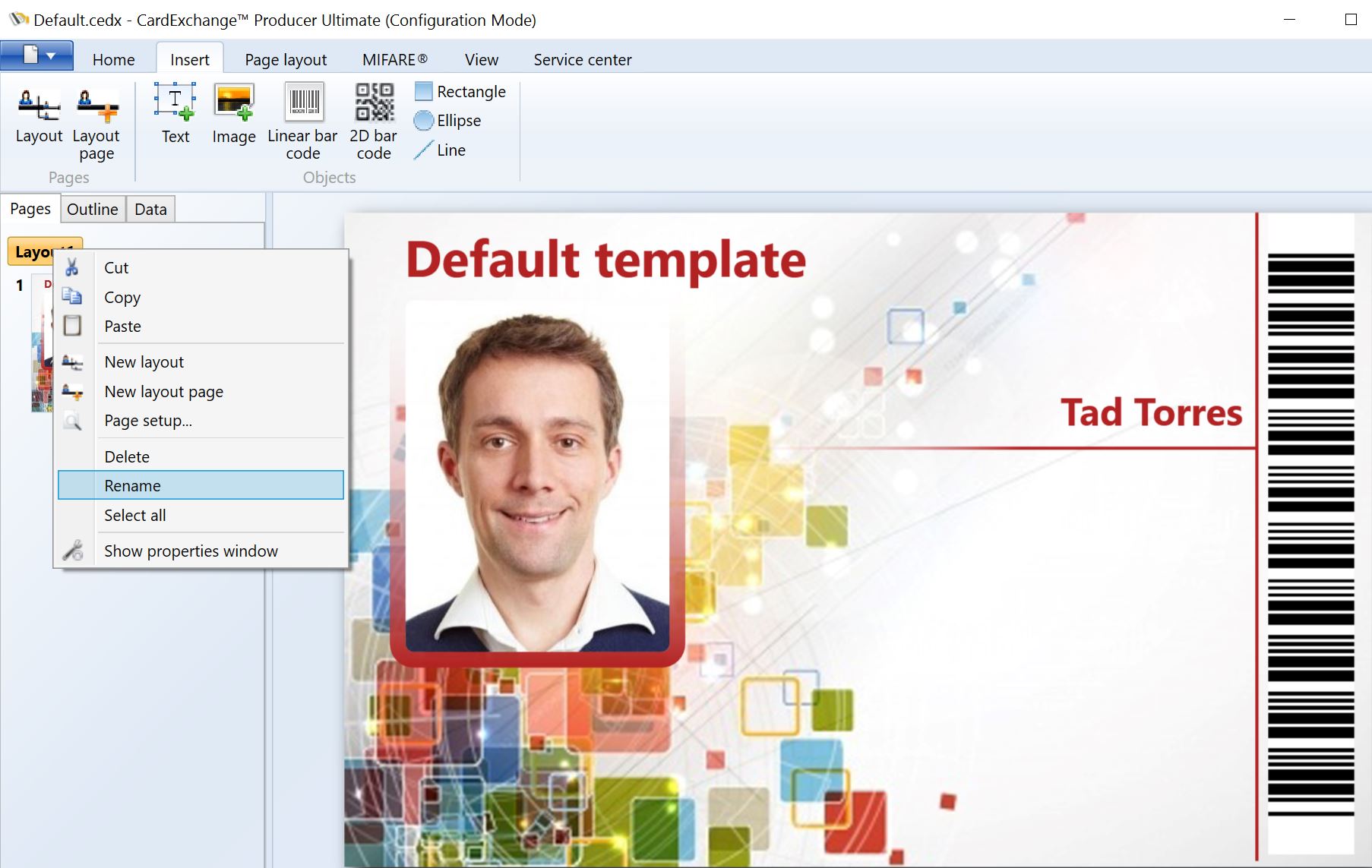Choose New layout in context menu
This screenshot has height=868, width=1372.
coord(201,362)
